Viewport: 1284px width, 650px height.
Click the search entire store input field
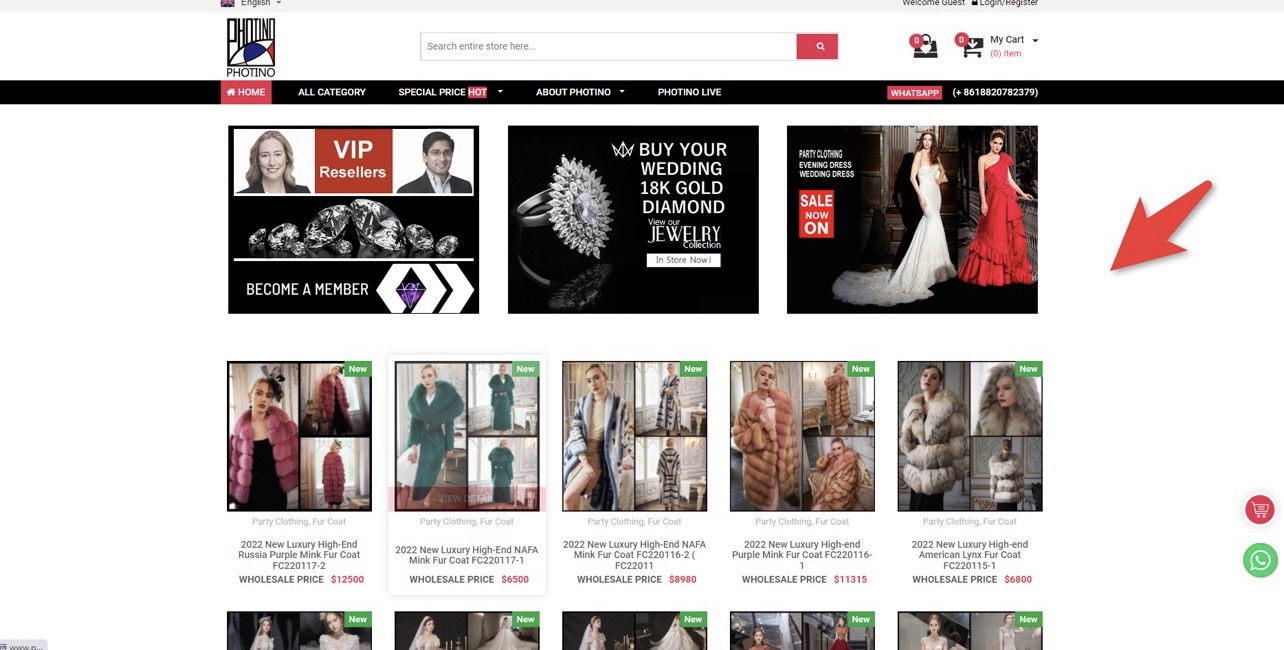coord(608,46)
